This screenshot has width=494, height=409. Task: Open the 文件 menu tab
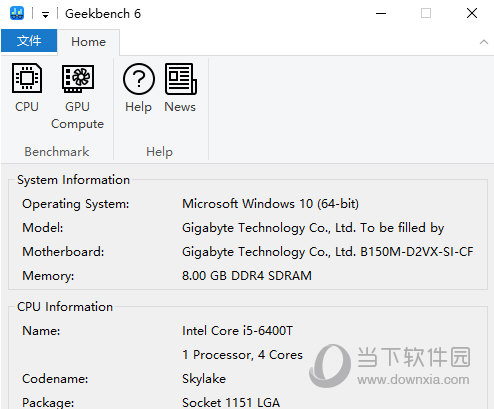tap(29, 41)
